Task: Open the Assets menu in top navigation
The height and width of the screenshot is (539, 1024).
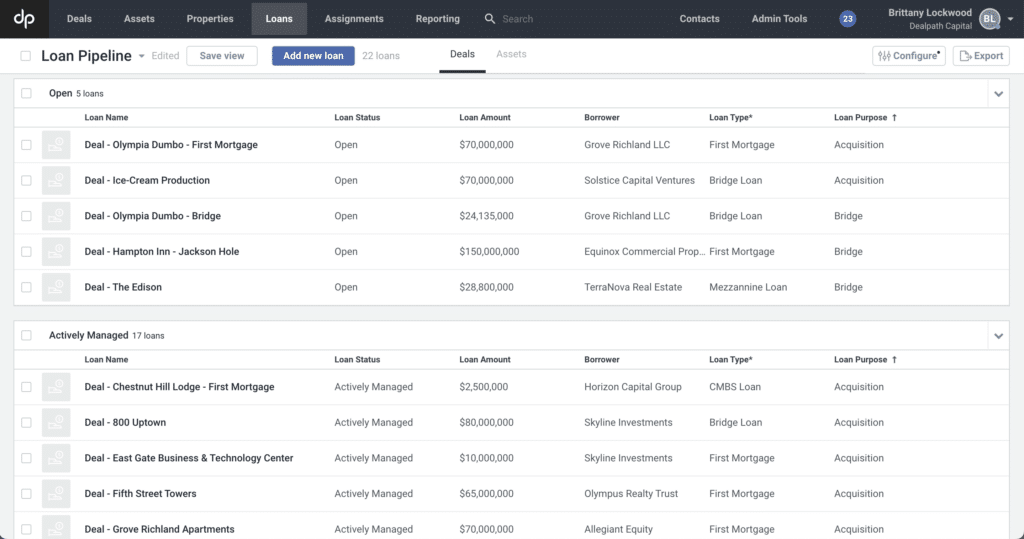Action: pyautogui.click(x=139, y=19)
